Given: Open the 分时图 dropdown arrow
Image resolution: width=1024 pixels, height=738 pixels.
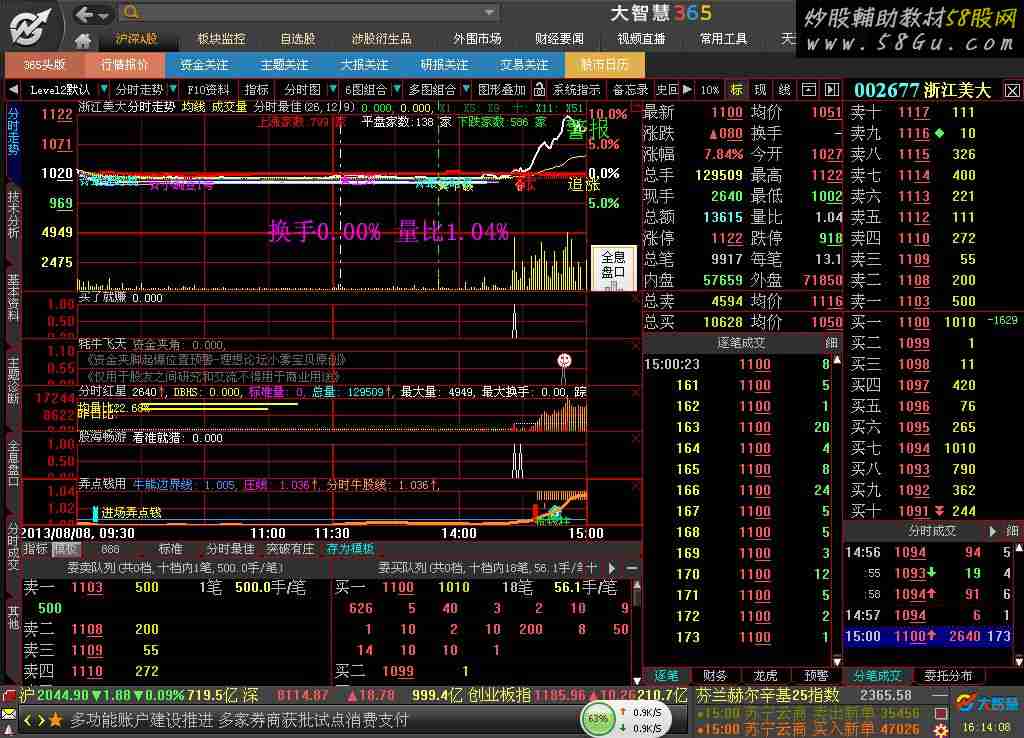Looking at the screenshot, I should 332,89.
